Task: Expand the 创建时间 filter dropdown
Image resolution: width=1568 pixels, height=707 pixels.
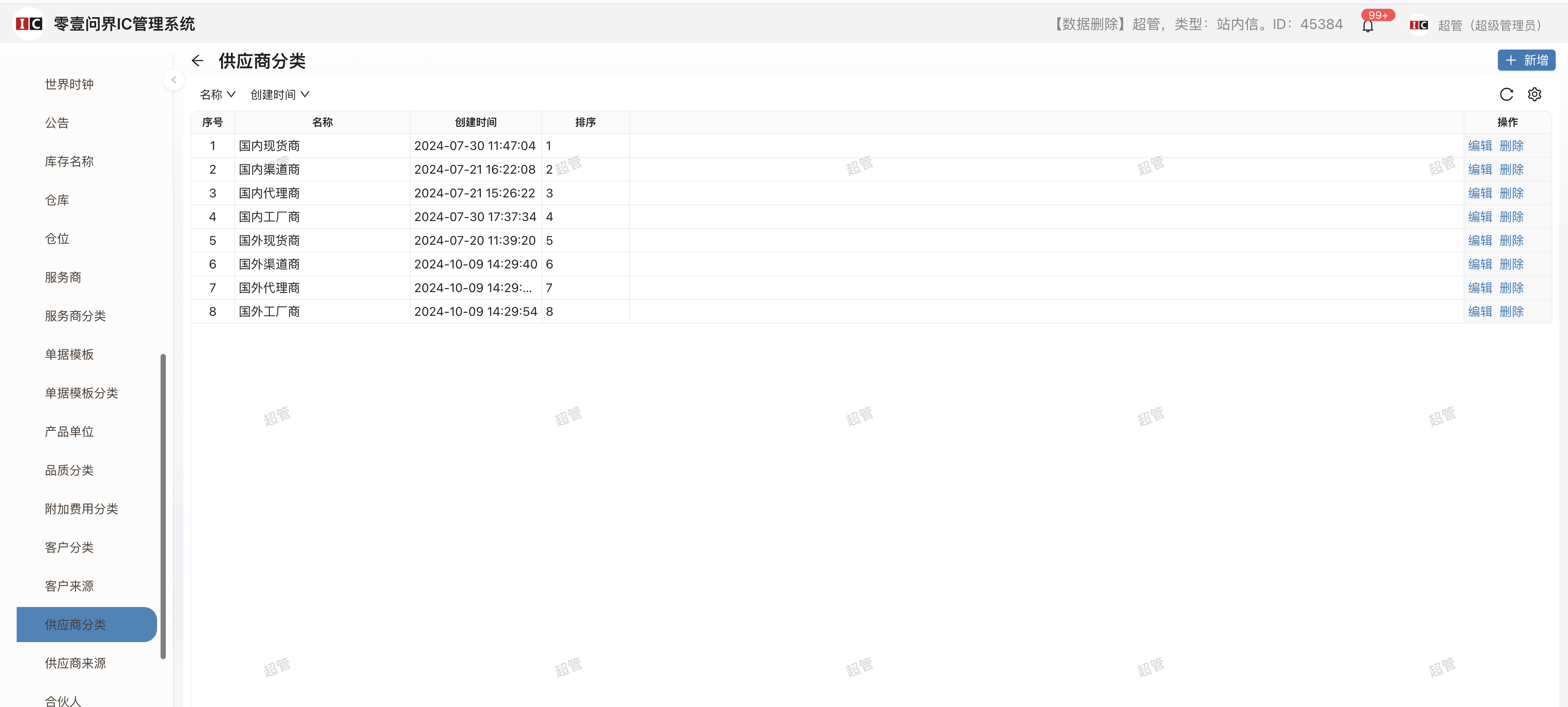Action: (279, 94)
